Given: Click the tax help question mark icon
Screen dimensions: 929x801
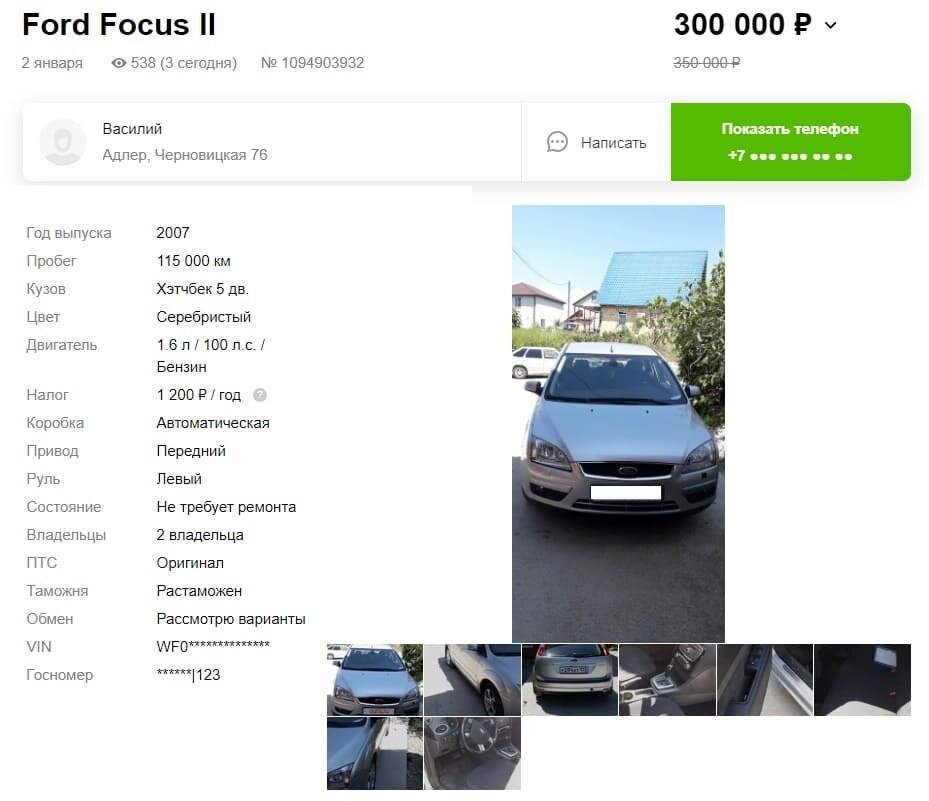Looking at the screenshot, I should click(x=260, y=395).
